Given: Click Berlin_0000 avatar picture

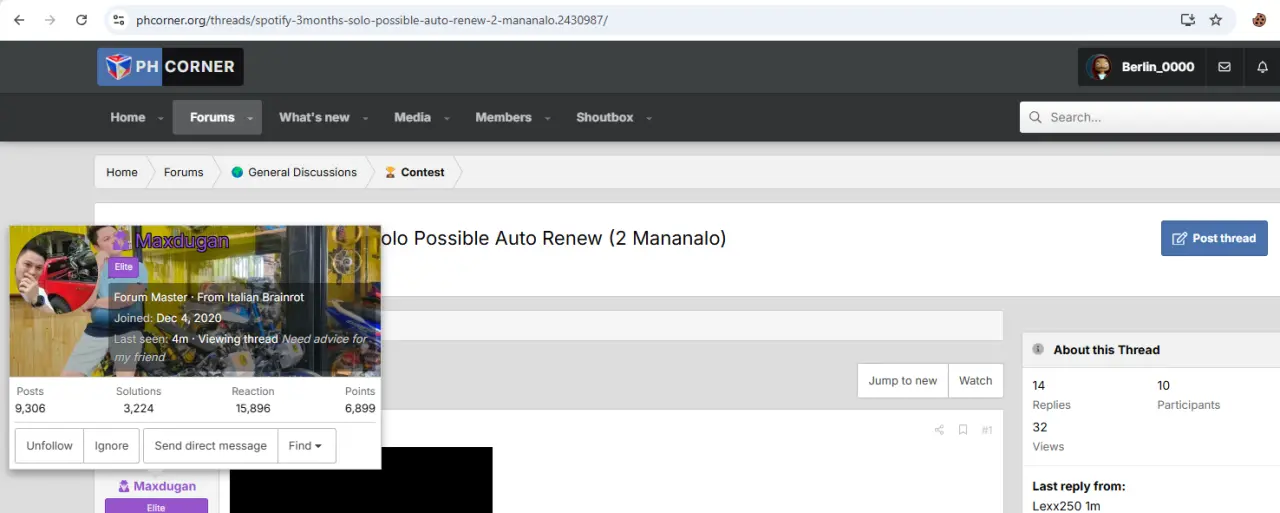Looking at the screenshot, I should (x=1100, y=67).
